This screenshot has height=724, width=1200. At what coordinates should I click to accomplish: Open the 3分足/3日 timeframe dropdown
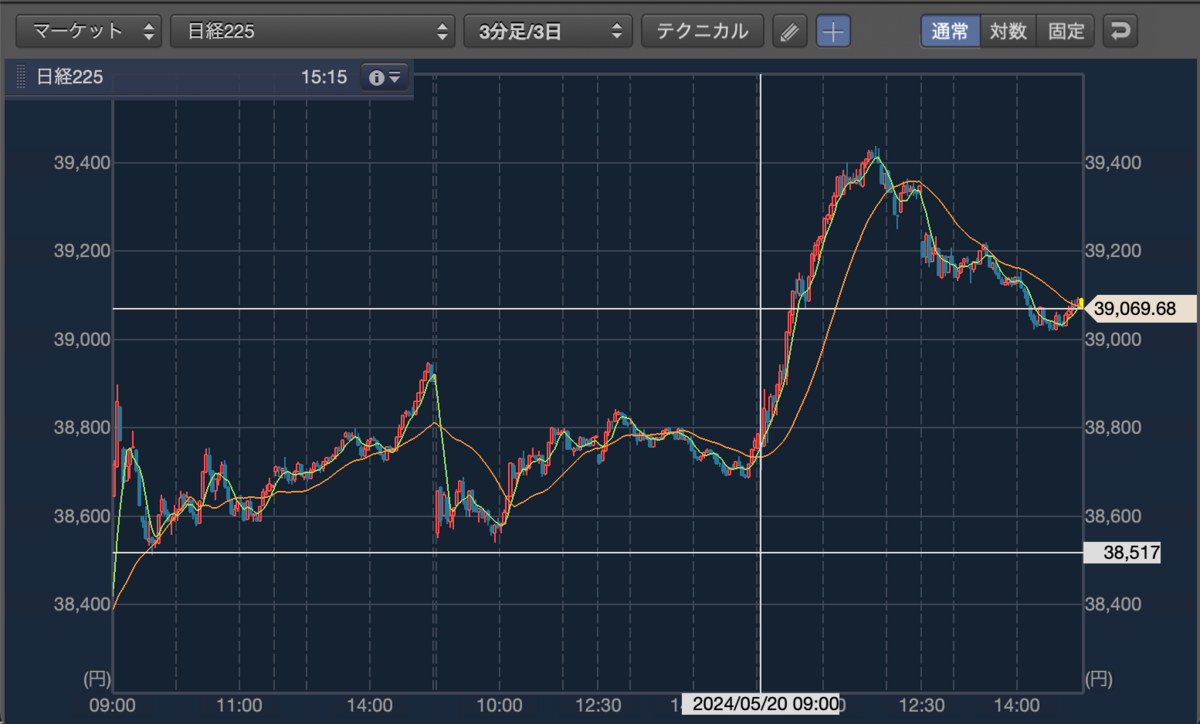pos(548,31)
